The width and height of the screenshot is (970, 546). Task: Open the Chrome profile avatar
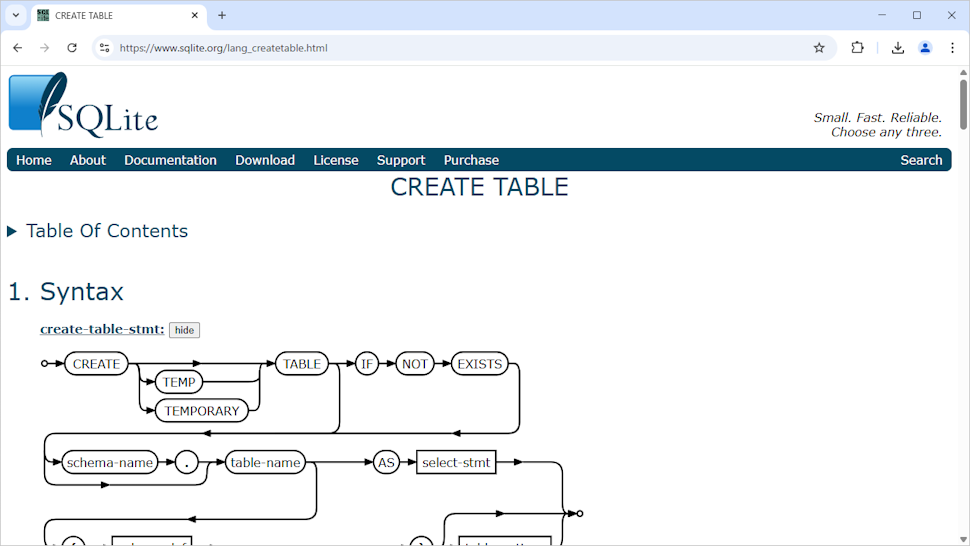coord(925,48)
